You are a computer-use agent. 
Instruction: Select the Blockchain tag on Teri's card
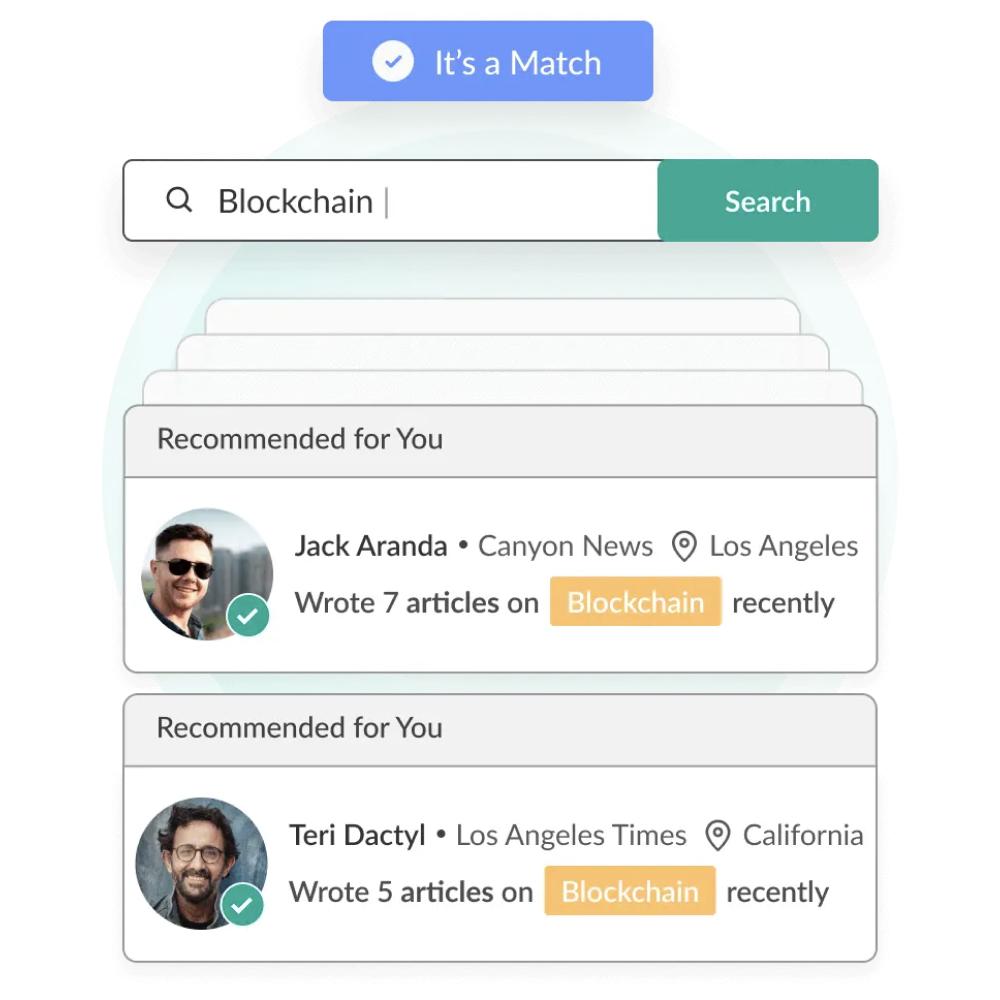pyautogui.click(x=629, y=891)
